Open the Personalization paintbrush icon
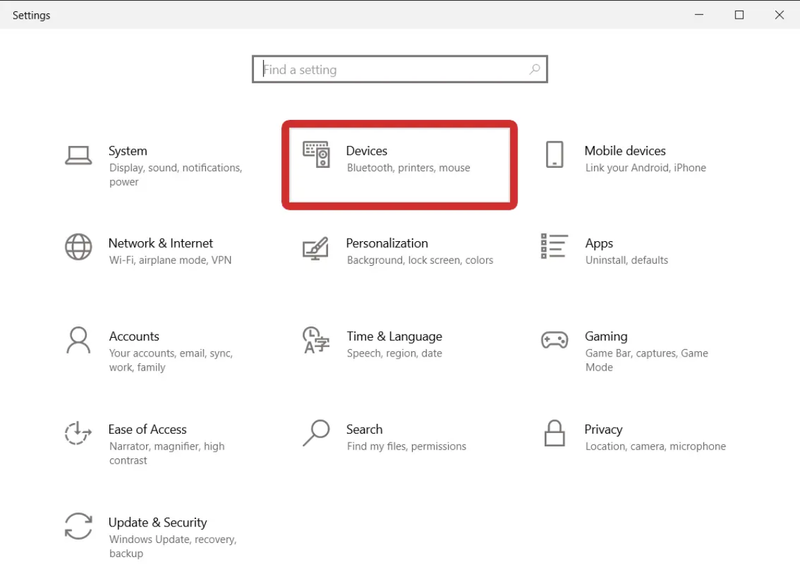Viewport: 800px width, 577px height. tap(316, 248)
